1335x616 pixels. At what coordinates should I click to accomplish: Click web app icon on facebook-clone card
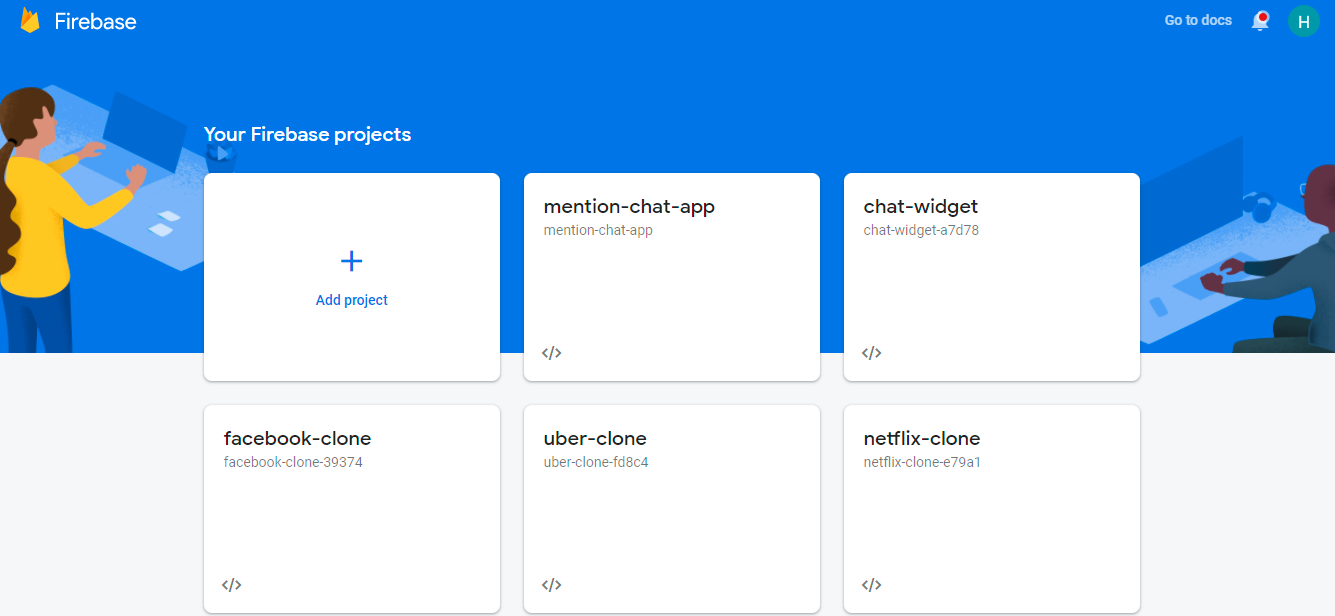click(x=231, y=585)
